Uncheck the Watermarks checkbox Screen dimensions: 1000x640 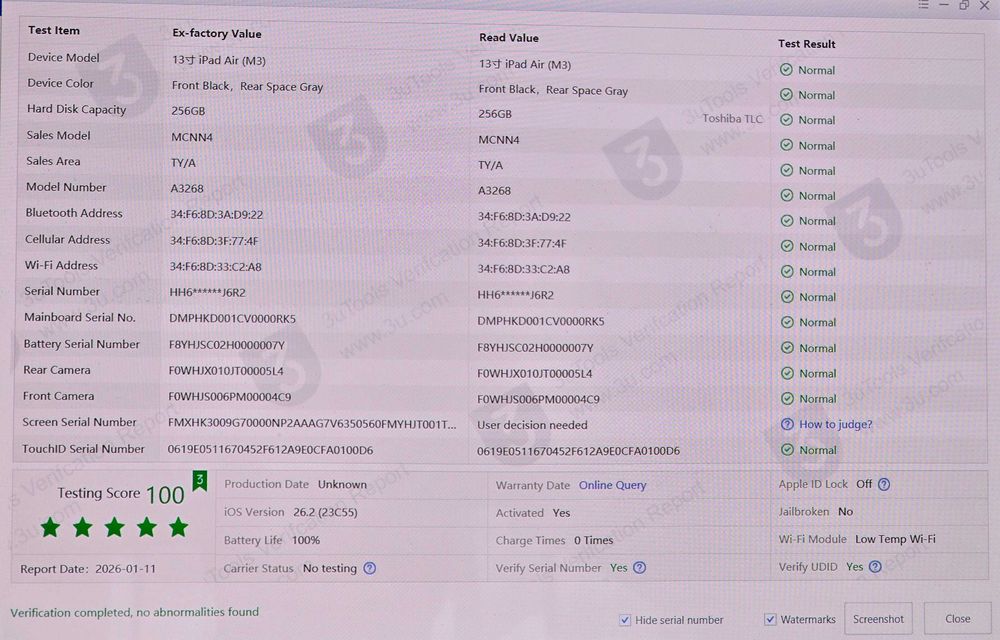(770, 619)
